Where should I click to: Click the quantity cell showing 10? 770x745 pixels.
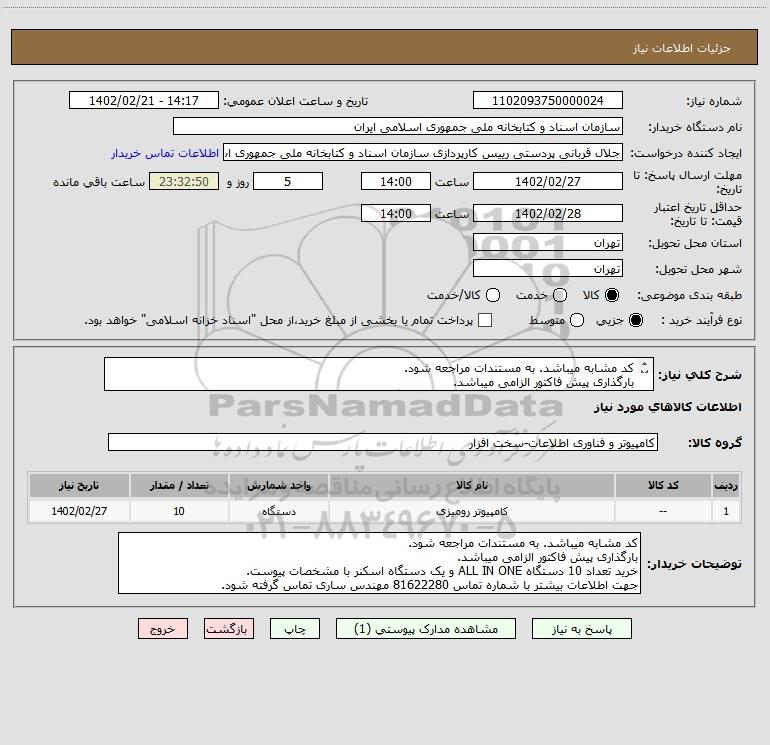click(179, 511)
